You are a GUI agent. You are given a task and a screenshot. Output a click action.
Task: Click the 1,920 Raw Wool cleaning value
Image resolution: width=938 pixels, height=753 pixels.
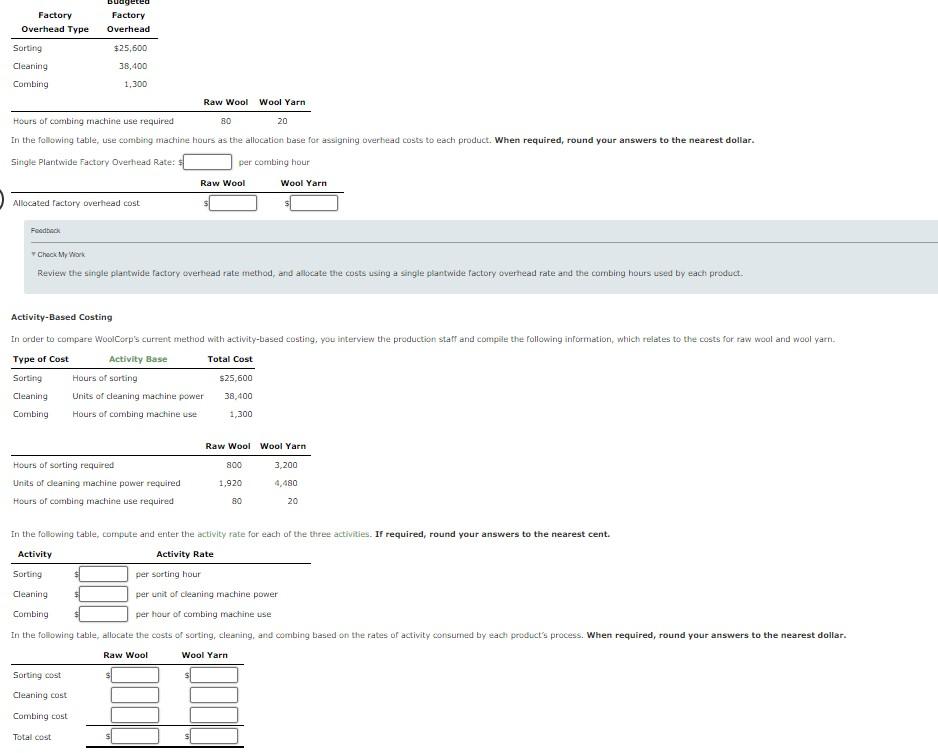[230, 483]
